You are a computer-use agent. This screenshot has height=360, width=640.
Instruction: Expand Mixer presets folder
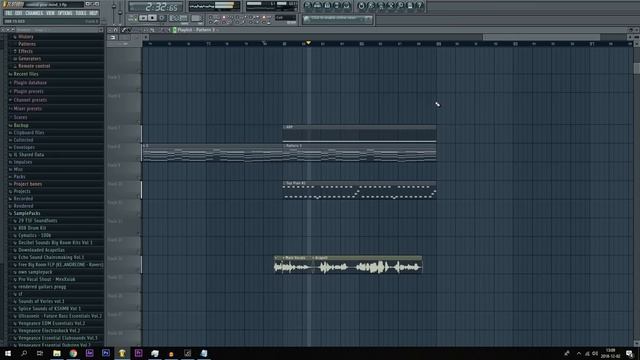click(x=27, y=109)
